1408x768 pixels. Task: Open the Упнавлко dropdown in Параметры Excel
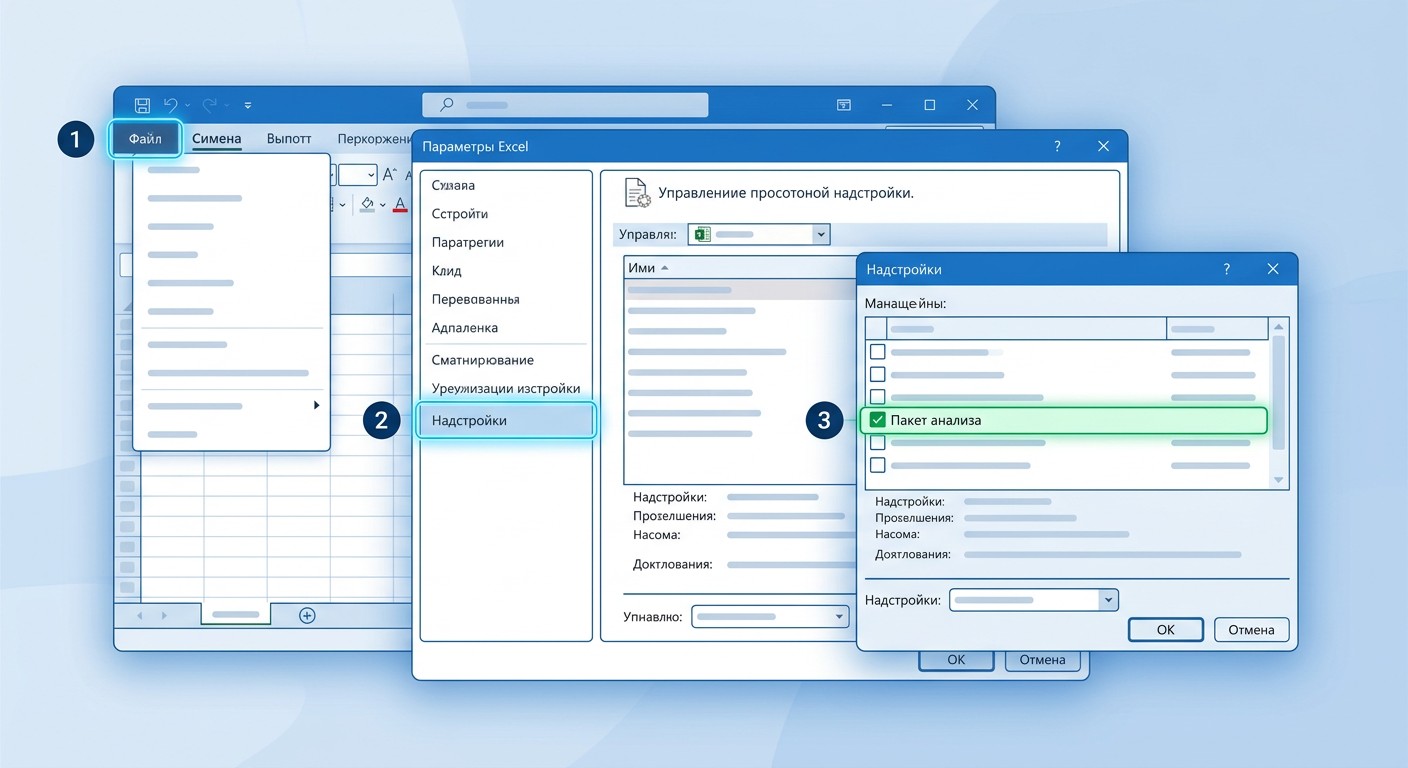[x=840, y=617]
